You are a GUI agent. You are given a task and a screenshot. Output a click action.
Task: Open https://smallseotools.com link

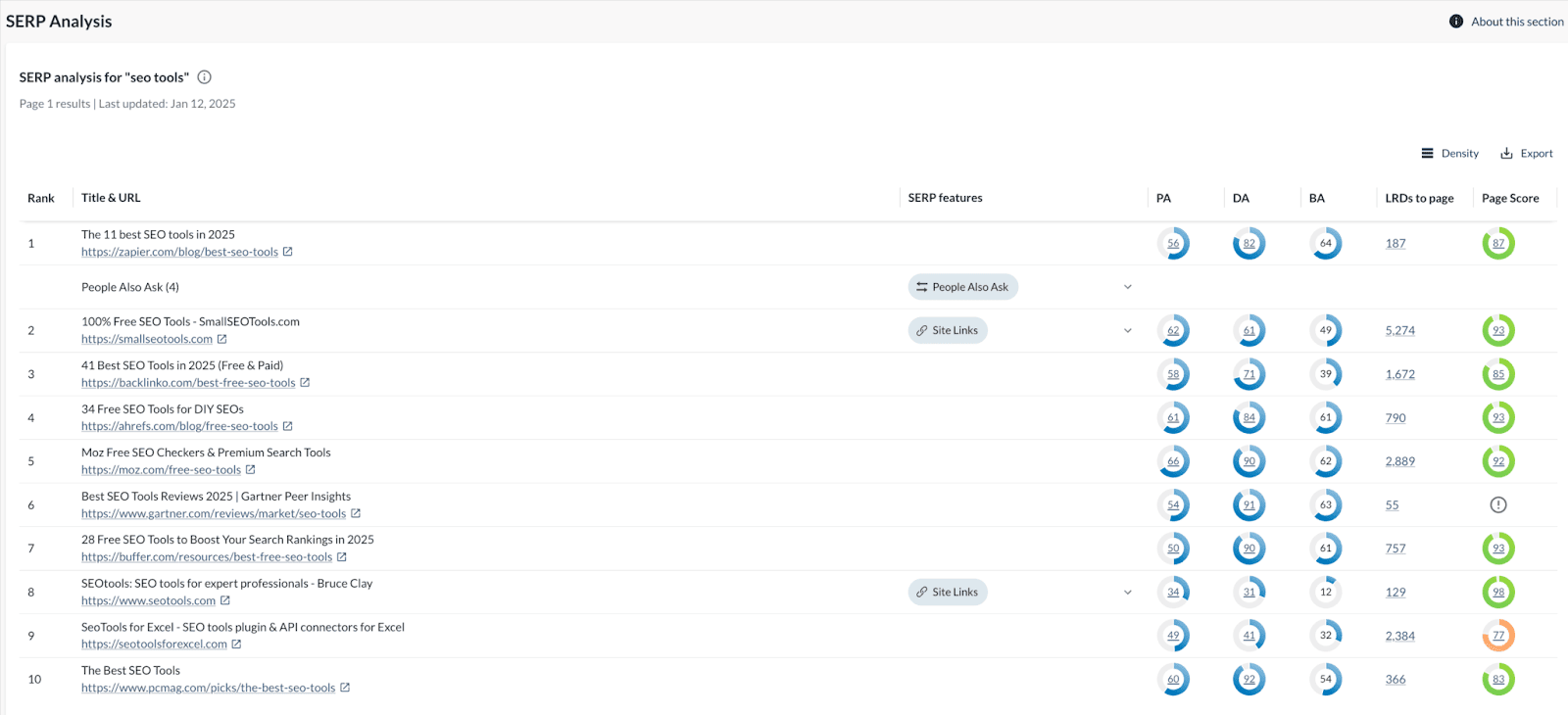pyautogui.click(x=147, y=339)
